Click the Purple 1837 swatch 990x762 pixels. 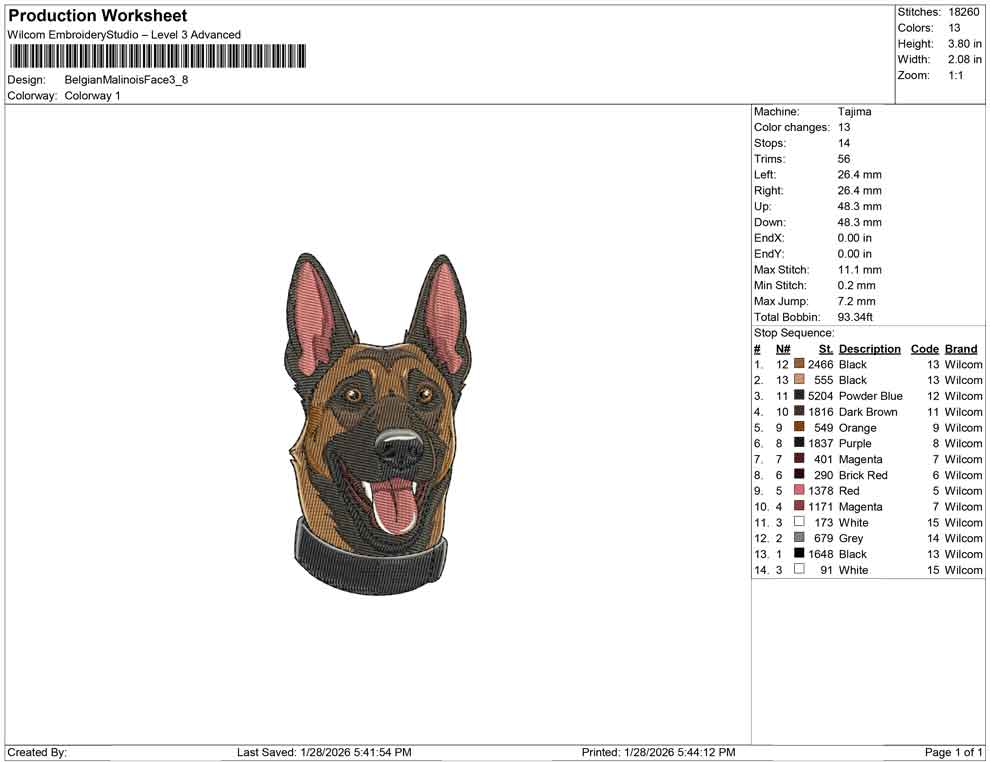(799, 443)
